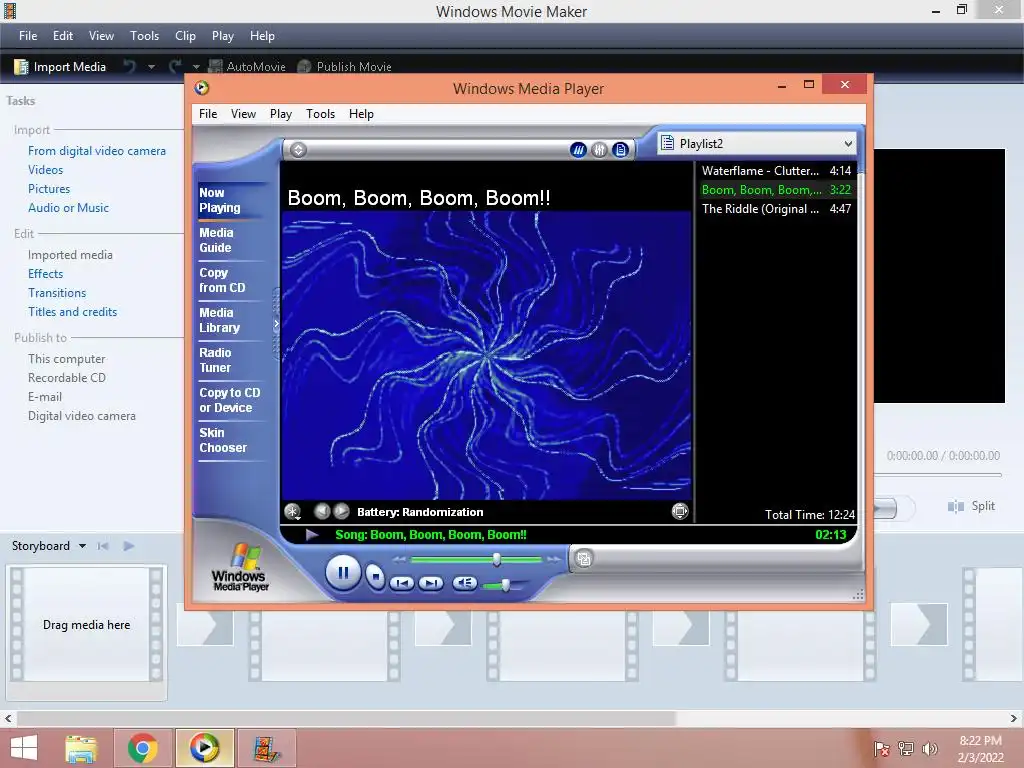Click the storyboard horizontal scrollbar
Screen dimensions: 1024x768
coord(346,718)
